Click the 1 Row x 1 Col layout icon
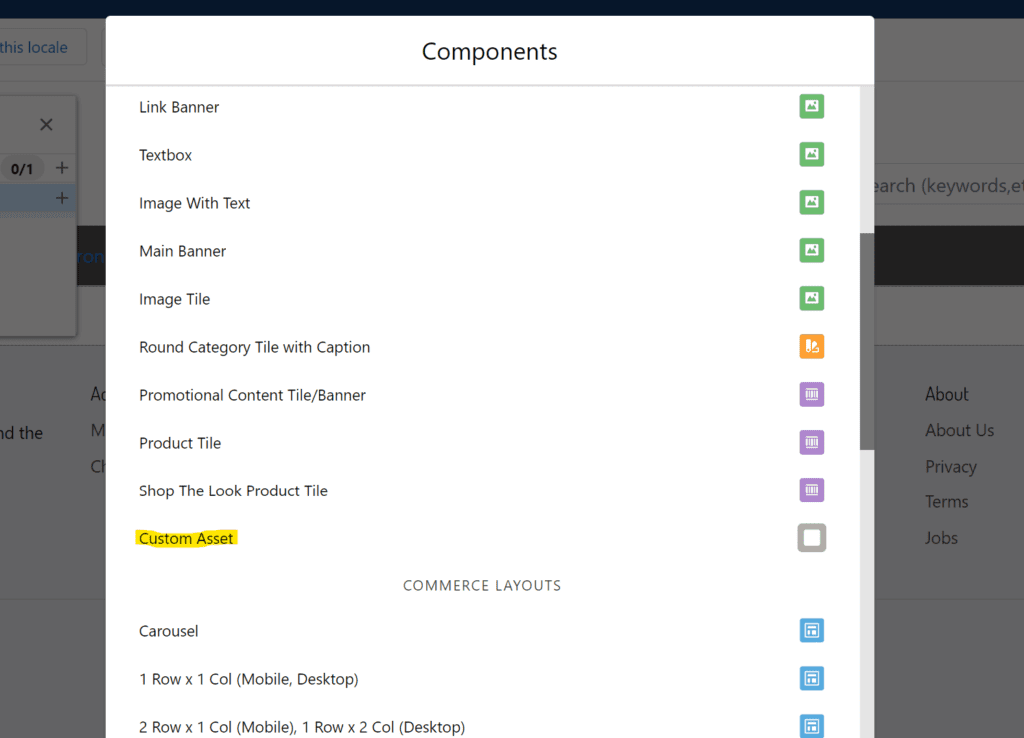 point(811,678)
